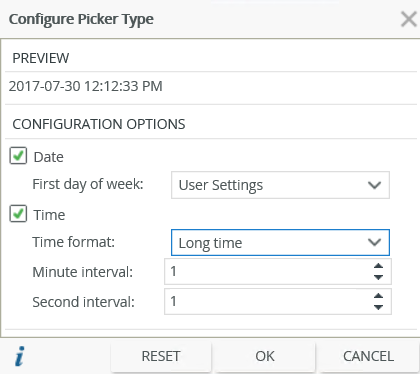Confirm with the OK button
Screen dimensions: 420x374
pos(265,356)
